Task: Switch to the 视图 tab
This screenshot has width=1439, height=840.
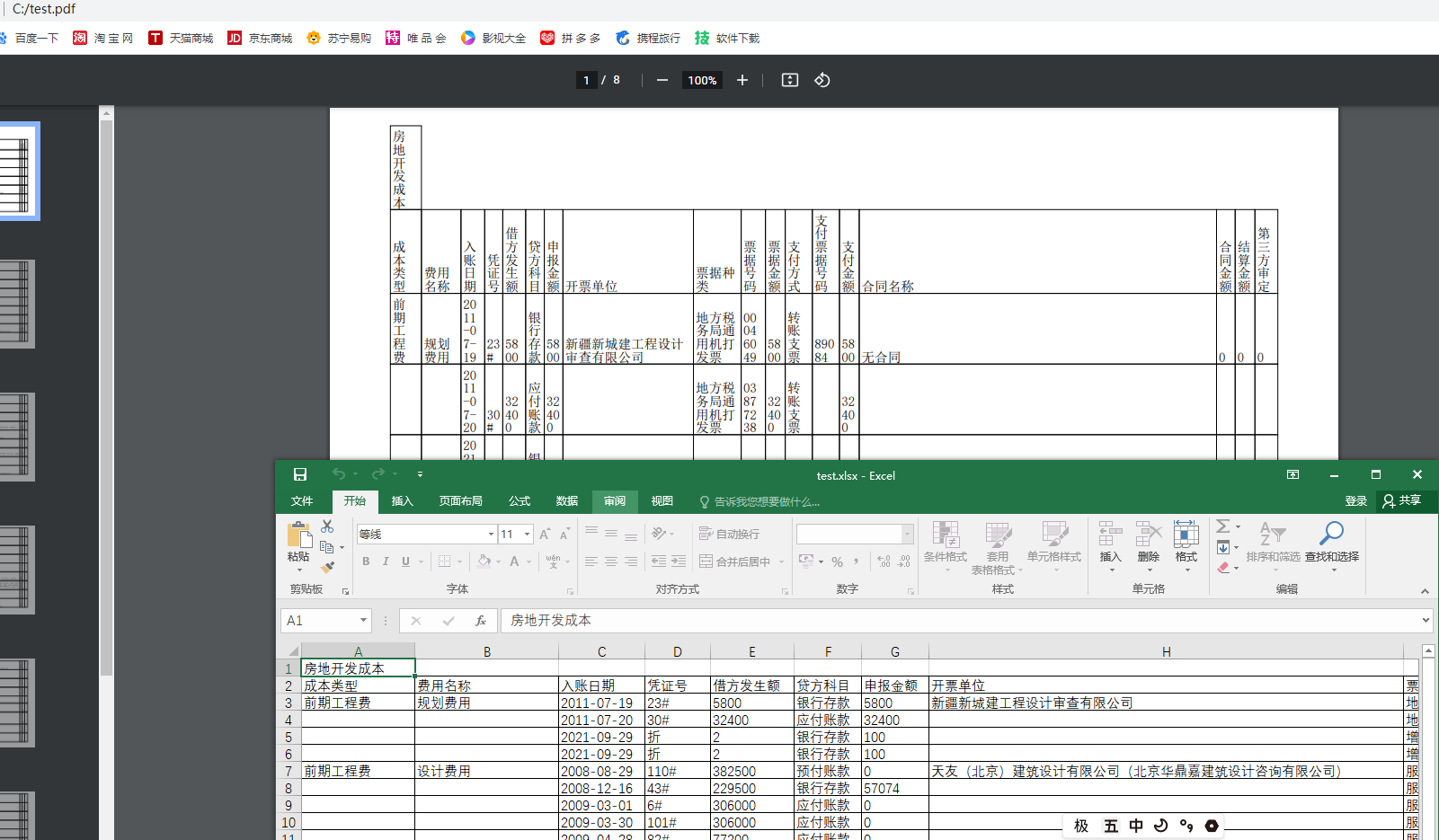Action: (x=662, y=501)
